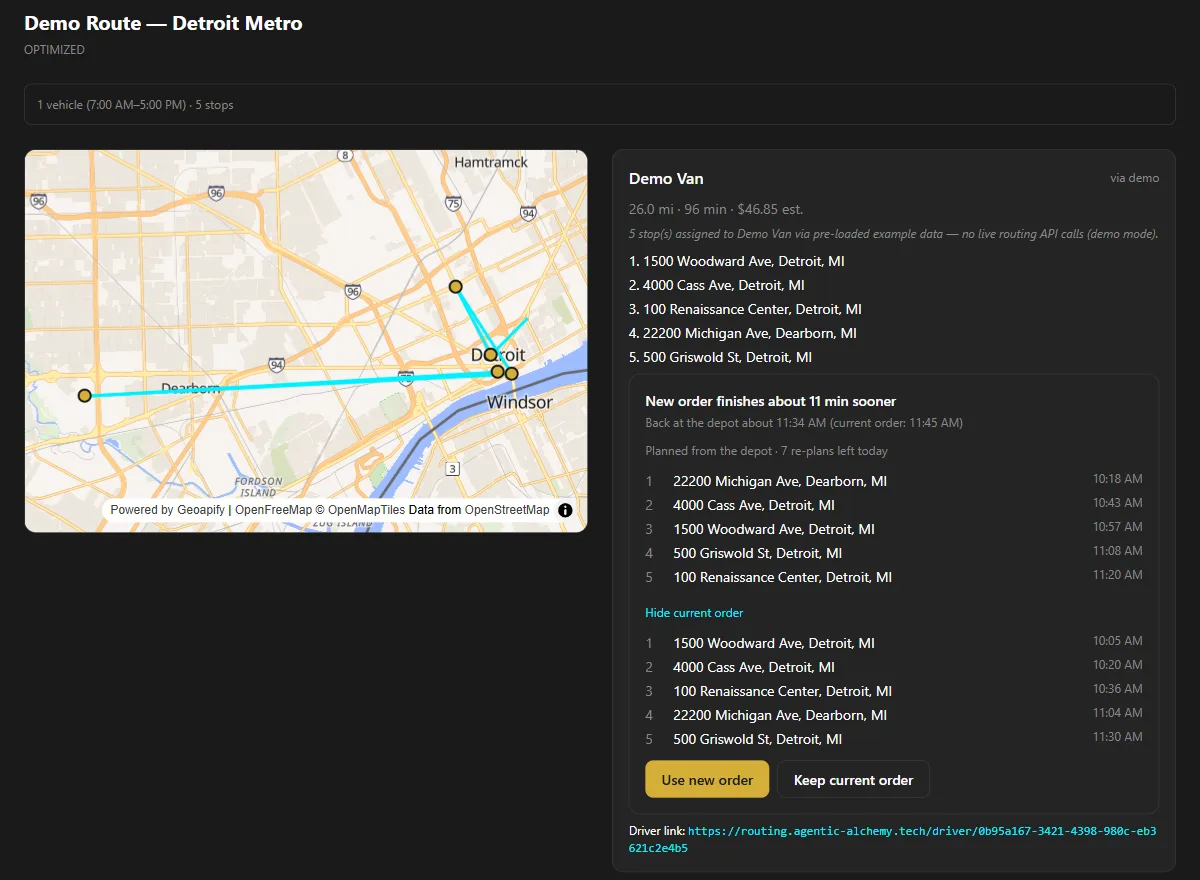Open the driver link URL
This screenshot has width=1200, height=880.
point(893,839)
